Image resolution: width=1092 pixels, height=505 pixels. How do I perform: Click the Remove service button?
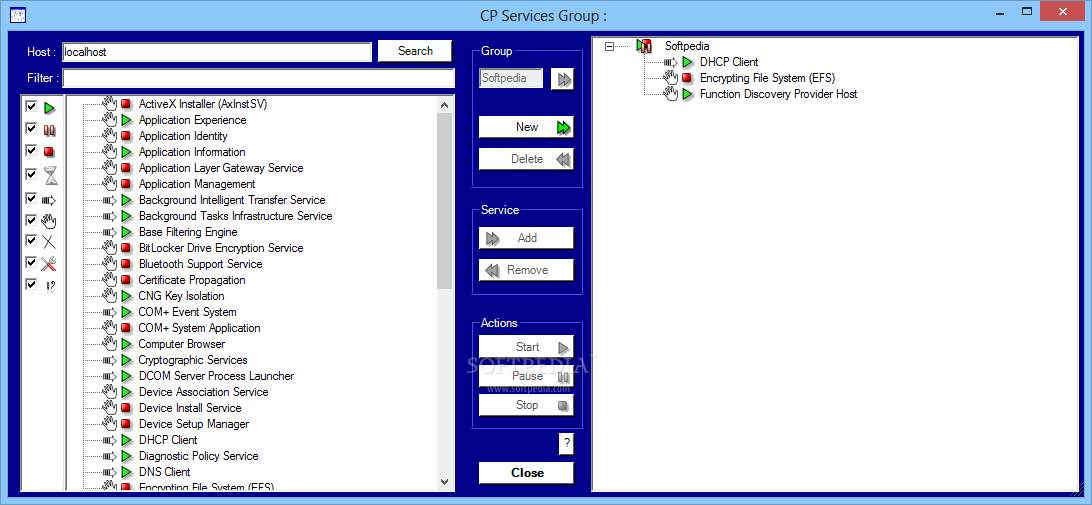pyautogui.click(x=526, y=270)
